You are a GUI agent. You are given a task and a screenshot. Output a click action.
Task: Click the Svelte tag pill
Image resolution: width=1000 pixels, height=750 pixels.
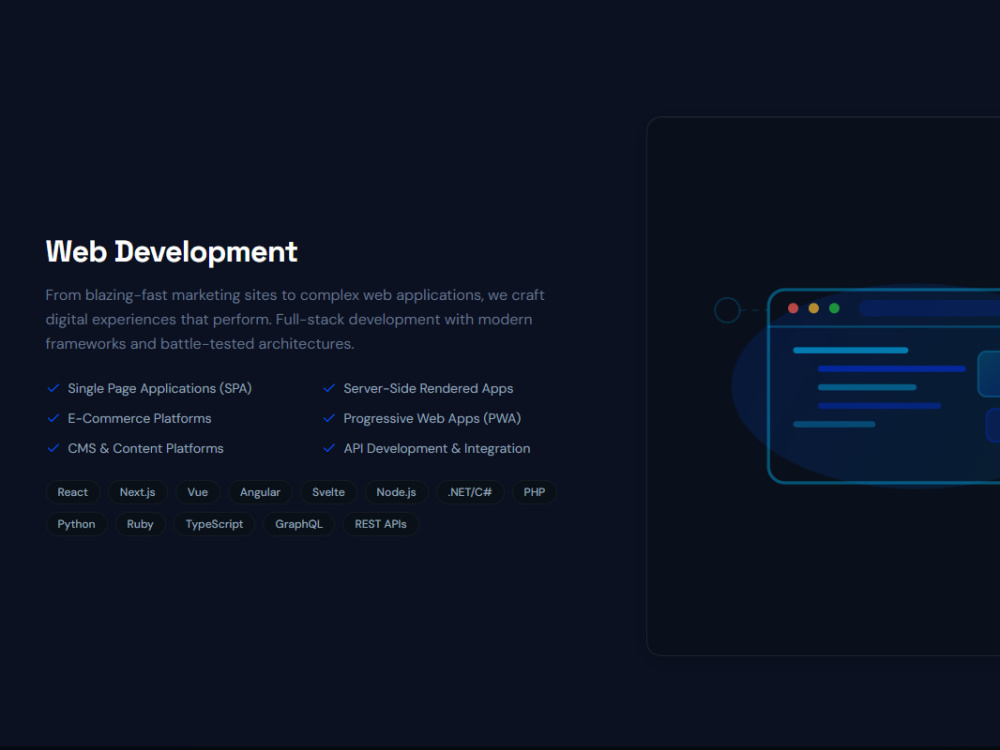pyautogui.click(x=328, y=492)
